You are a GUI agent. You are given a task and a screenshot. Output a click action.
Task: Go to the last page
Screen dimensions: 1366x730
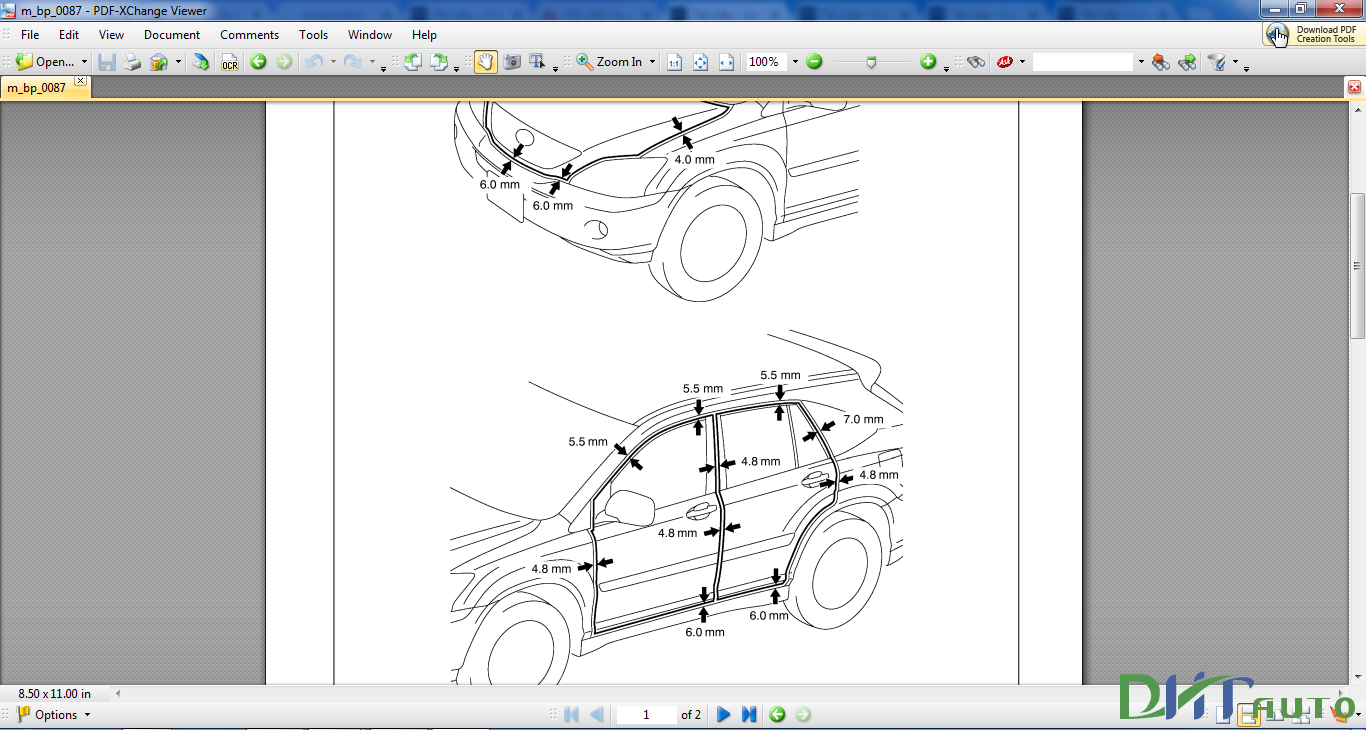click(x=749, y=715)
